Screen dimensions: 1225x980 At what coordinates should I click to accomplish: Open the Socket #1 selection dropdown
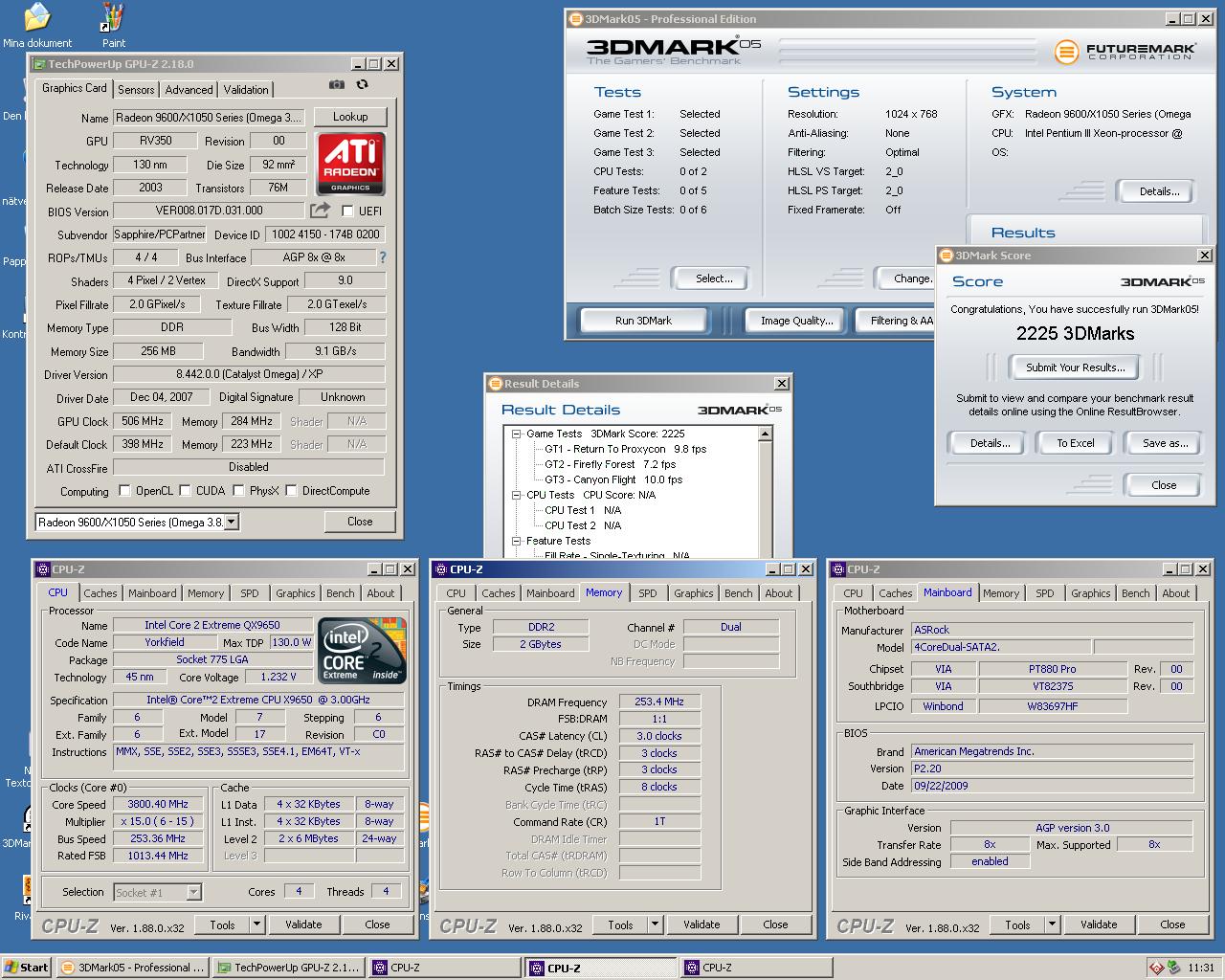pos(193,892)
